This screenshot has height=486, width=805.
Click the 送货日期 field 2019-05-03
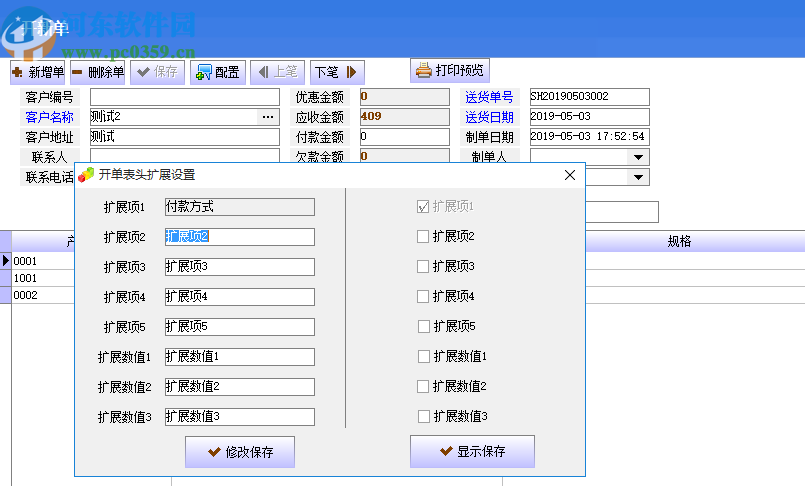coord(589,117)
